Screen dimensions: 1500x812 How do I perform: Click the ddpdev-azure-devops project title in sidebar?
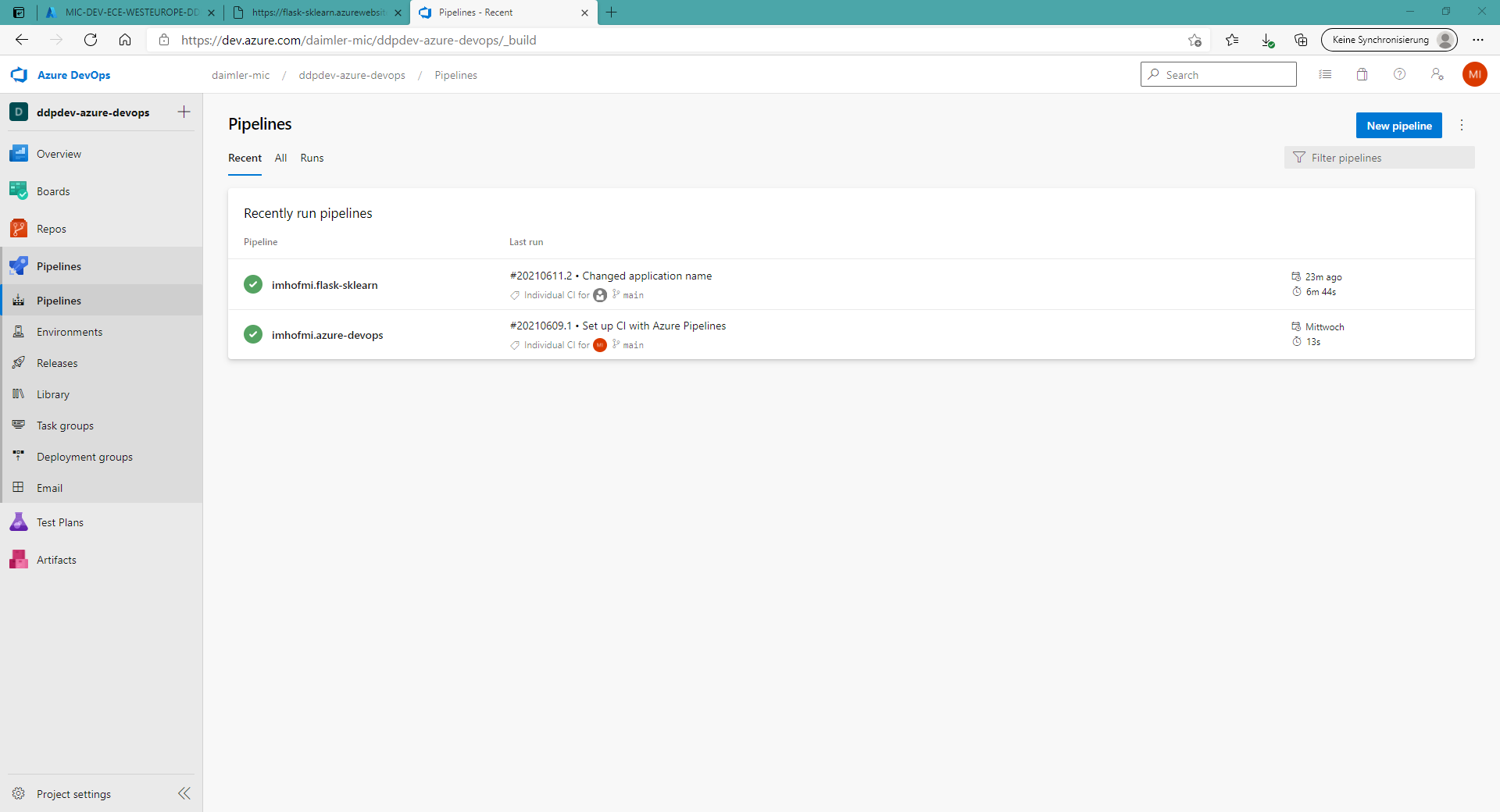tap(93, 112)
